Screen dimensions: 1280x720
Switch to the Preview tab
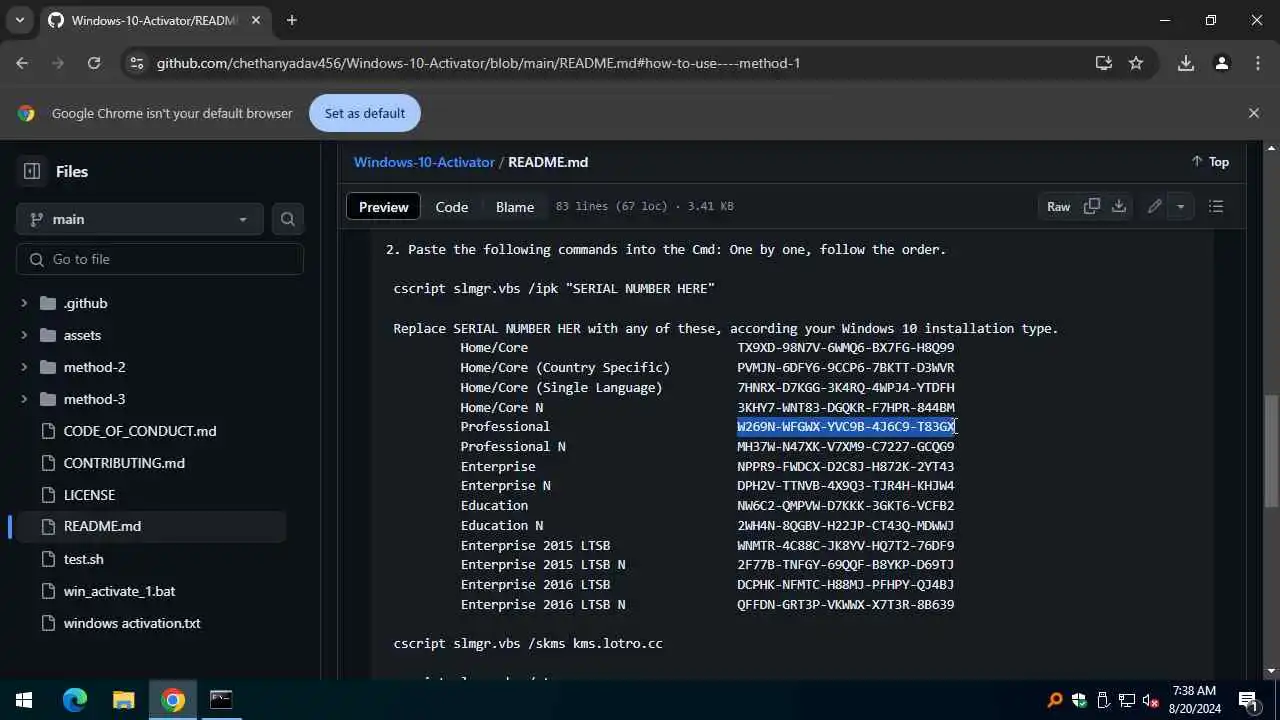pyautogui.click(x=384, y=207)
